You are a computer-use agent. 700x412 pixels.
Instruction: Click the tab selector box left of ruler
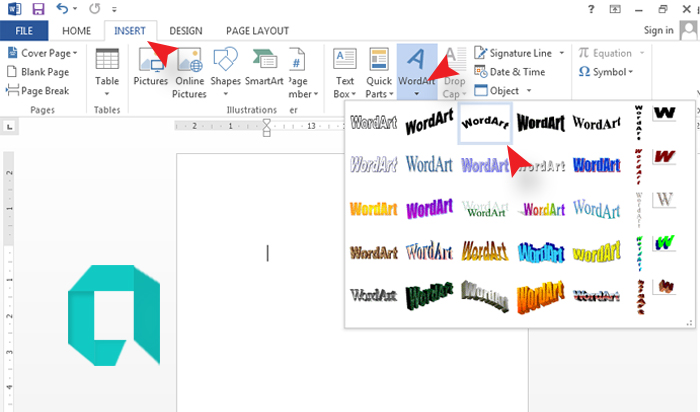click(9, 127)
